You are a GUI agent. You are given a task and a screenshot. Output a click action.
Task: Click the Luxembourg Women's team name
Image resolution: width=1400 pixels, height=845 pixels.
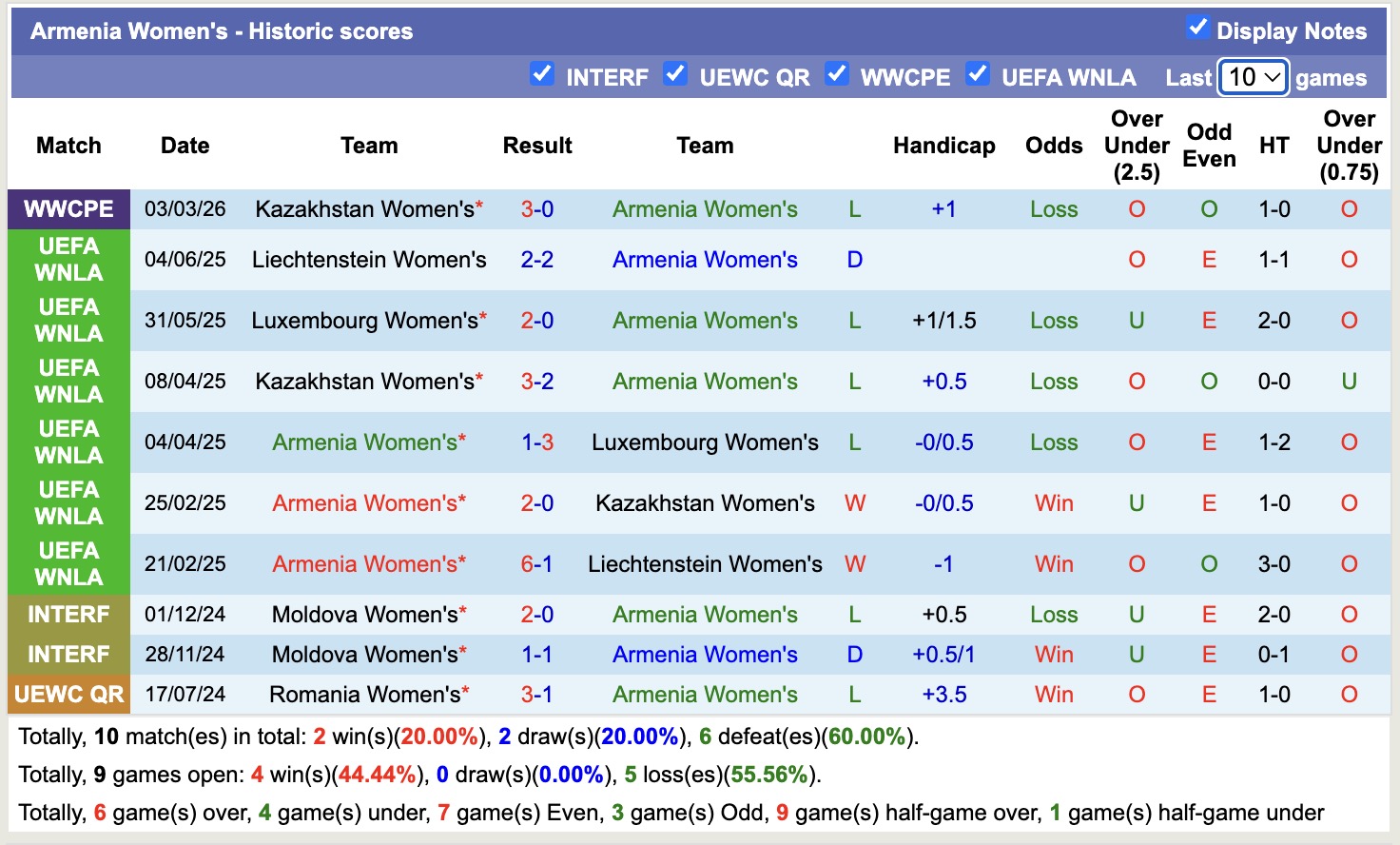pyautogui.click(x=362, y=321)
